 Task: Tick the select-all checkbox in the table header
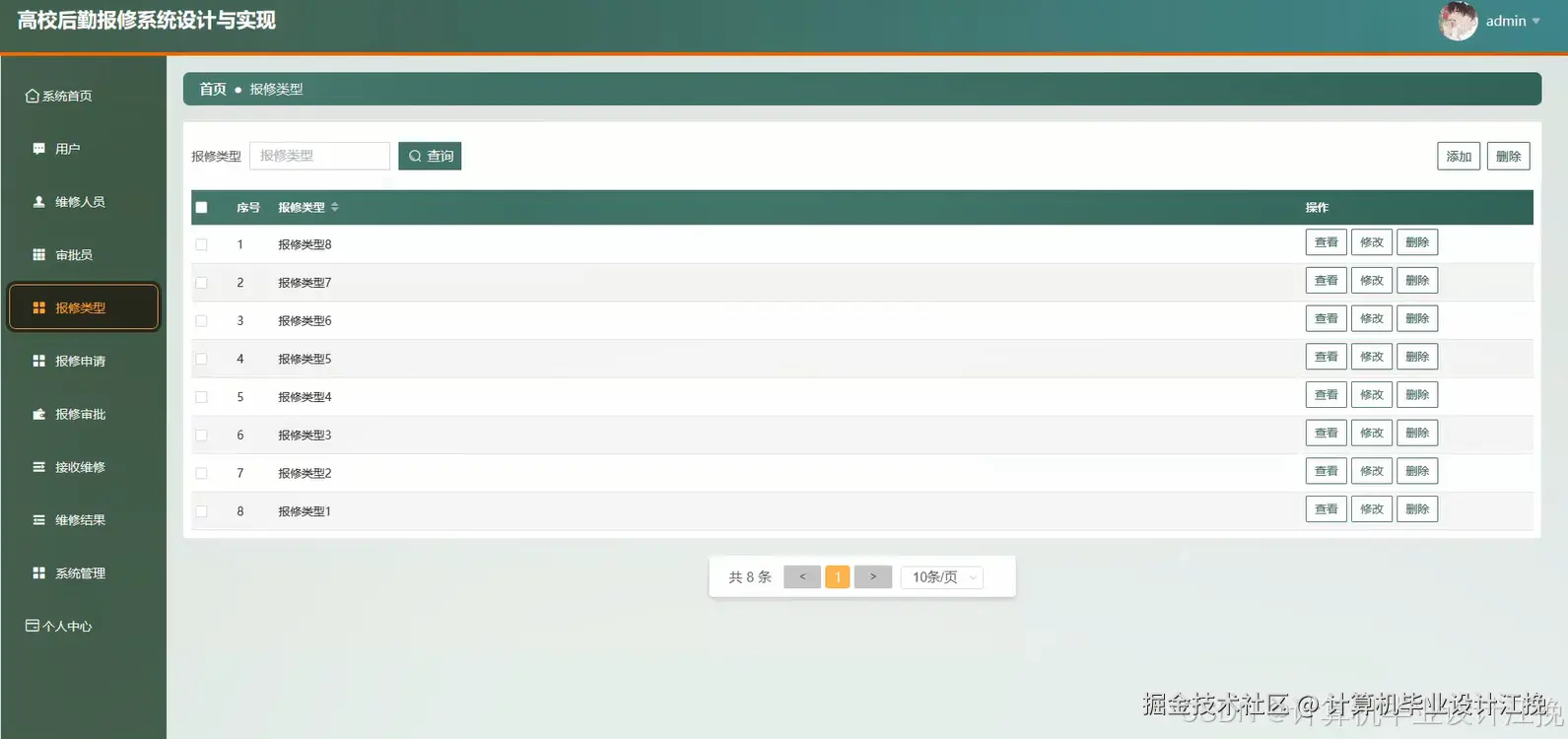[x=202, y=208]
